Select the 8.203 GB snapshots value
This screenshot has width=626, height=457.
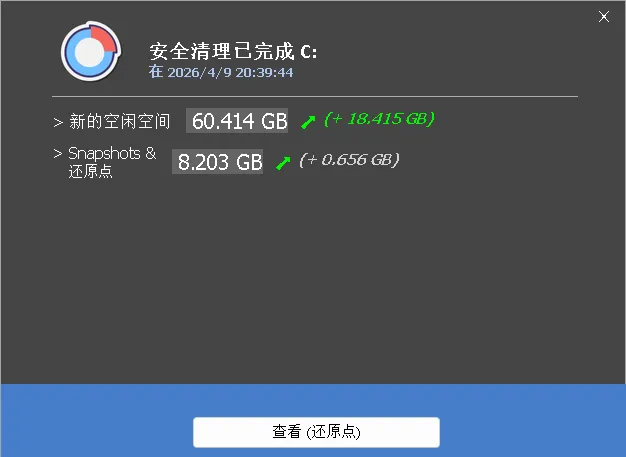(218, 162)
